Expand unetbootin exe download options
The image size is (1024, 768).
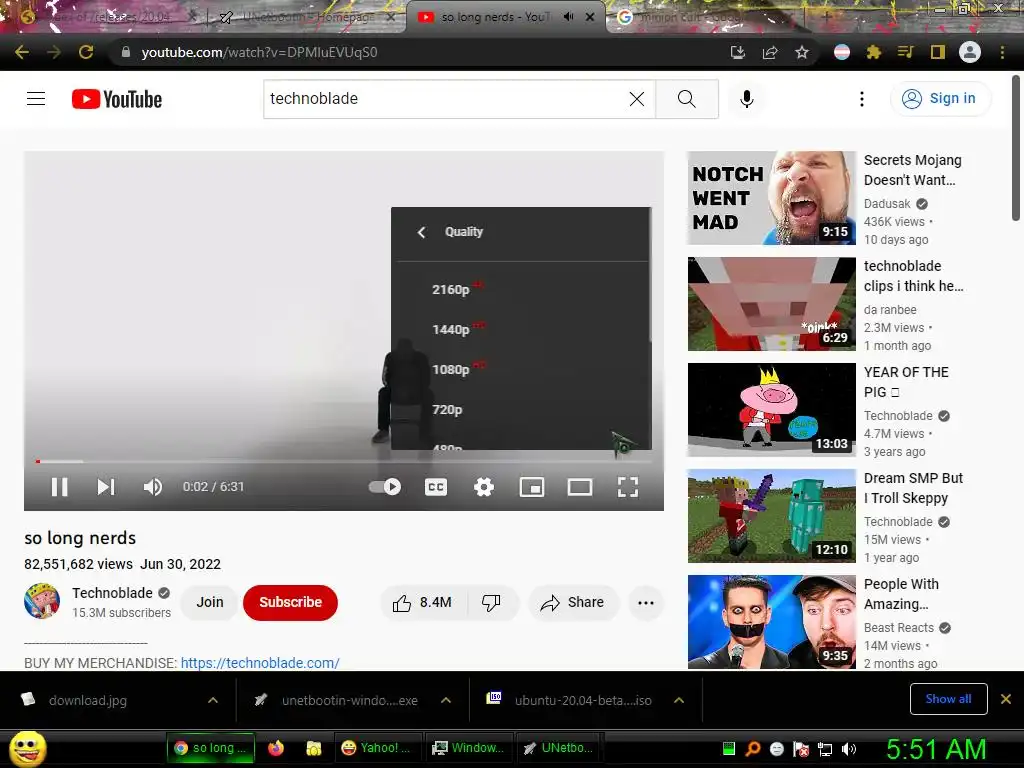coord(446,700)
